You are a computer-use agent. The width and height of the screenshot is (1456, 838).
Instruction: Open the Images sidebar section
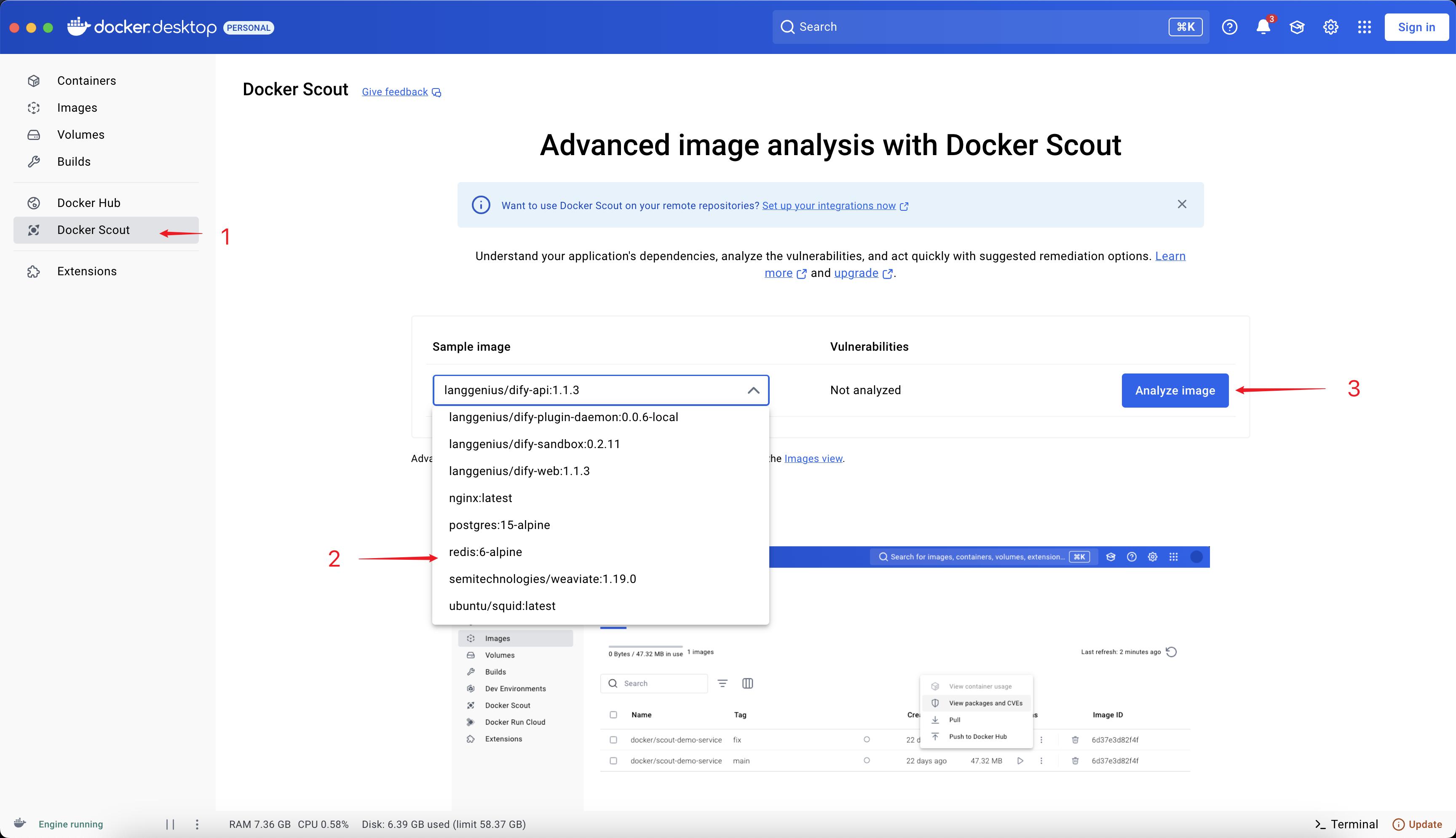point(106,107)
